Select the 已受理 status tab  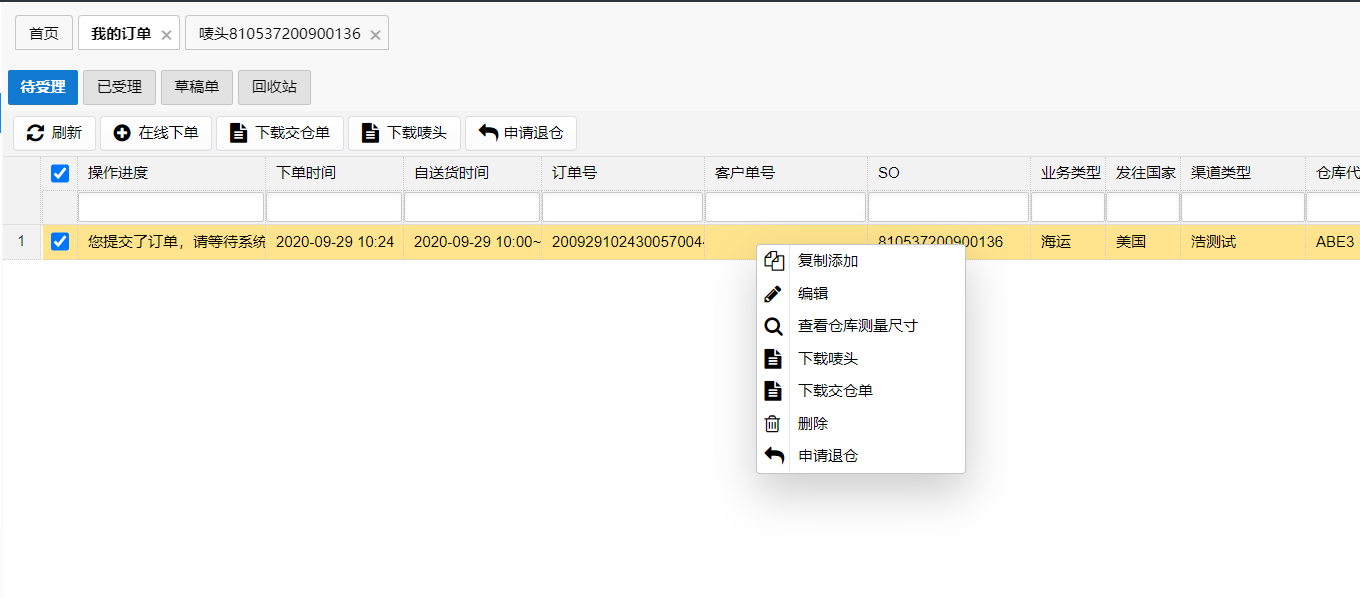pyautogui.click(x=119, y=87)
